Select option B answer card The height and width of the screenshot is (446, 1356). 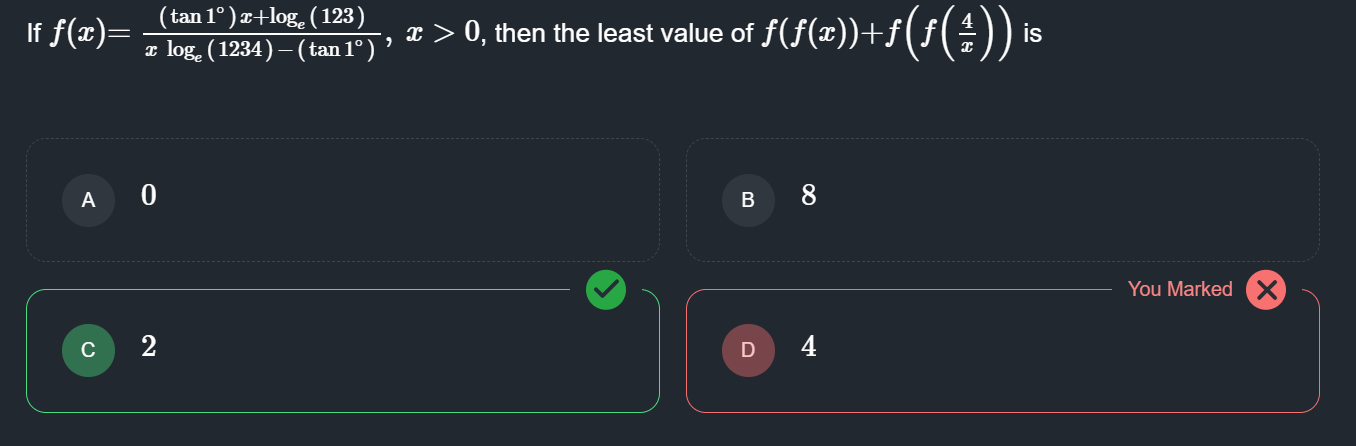click(1002, 200)
